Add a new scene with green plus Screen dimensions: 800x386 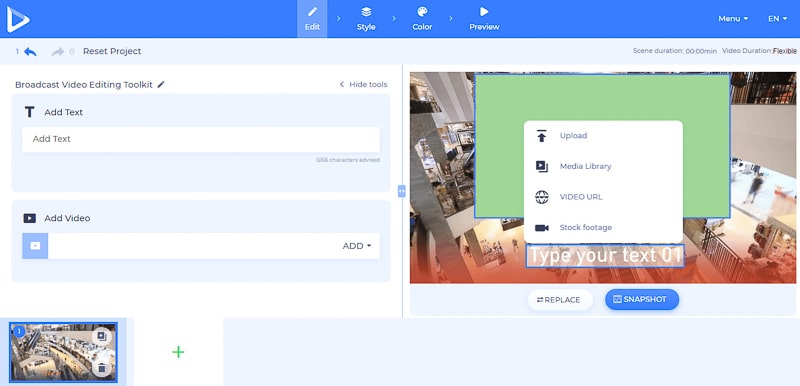coord(178,352)
